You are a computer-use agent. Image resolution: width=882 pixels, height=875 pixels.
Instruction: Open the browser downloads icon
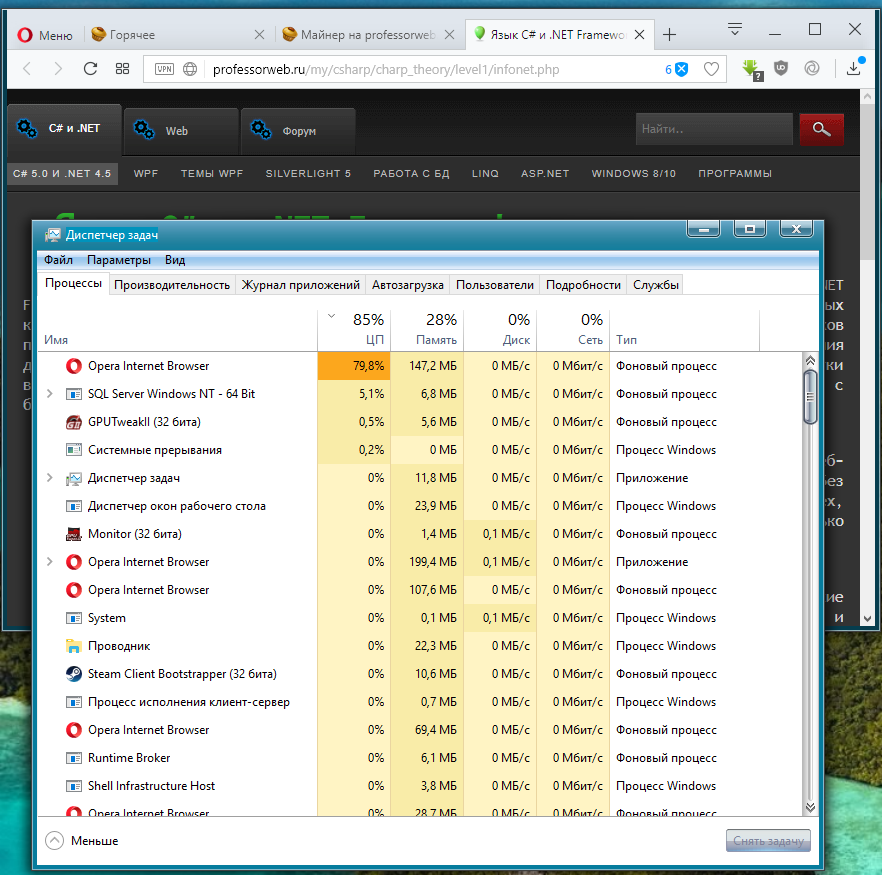pos(853,69)
